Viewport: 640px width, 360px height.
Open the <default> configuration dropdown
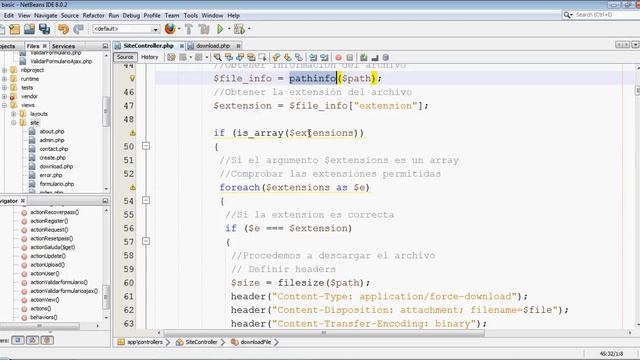click(126, 29)
